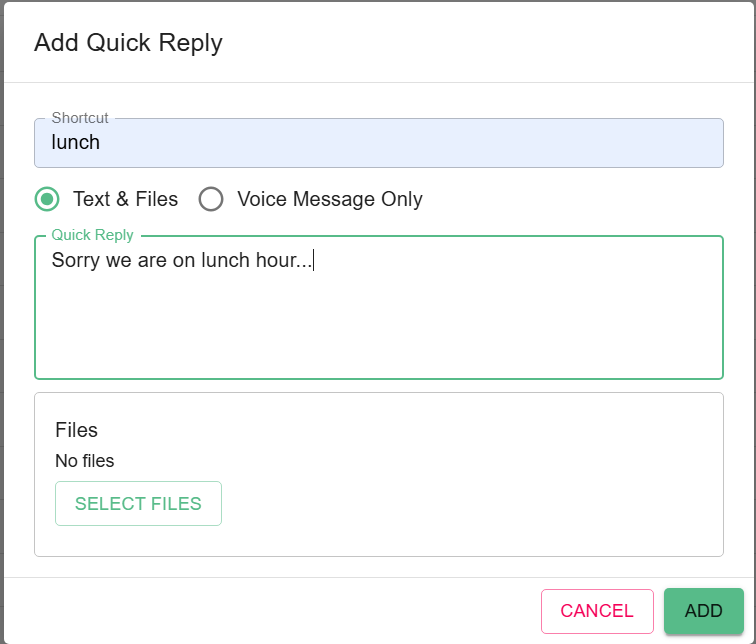The image size is (756, 644).
Task: Select the Text & Files radio button
Action: pyautogui.click(x=46, y=199)
